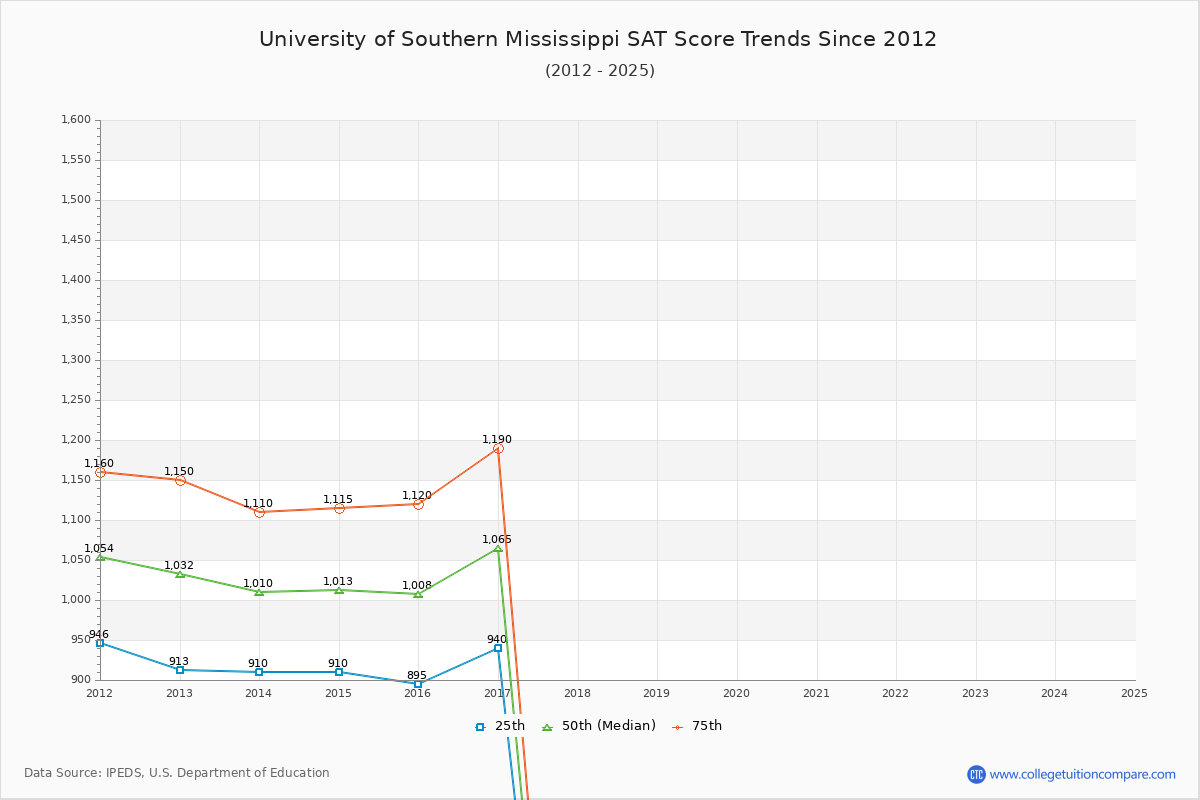Click the 2012 75th percentile point 1,160

coord(100,472)
